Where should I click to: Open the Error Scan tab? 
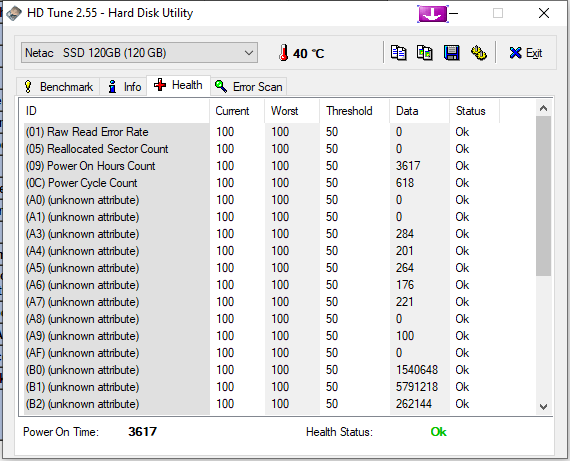click(x=249, y=87)
